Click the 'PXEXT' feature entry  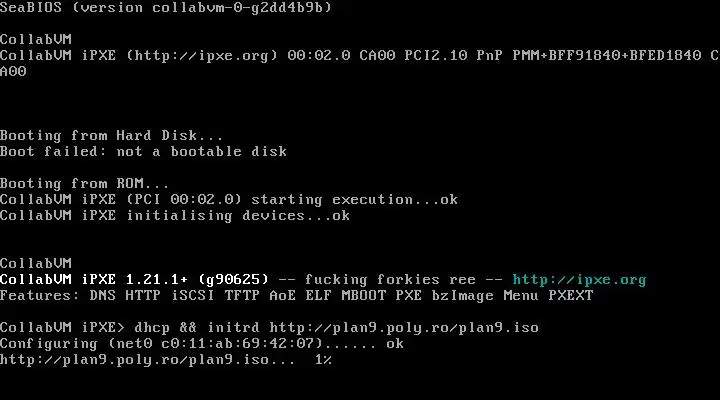point(570,295)
